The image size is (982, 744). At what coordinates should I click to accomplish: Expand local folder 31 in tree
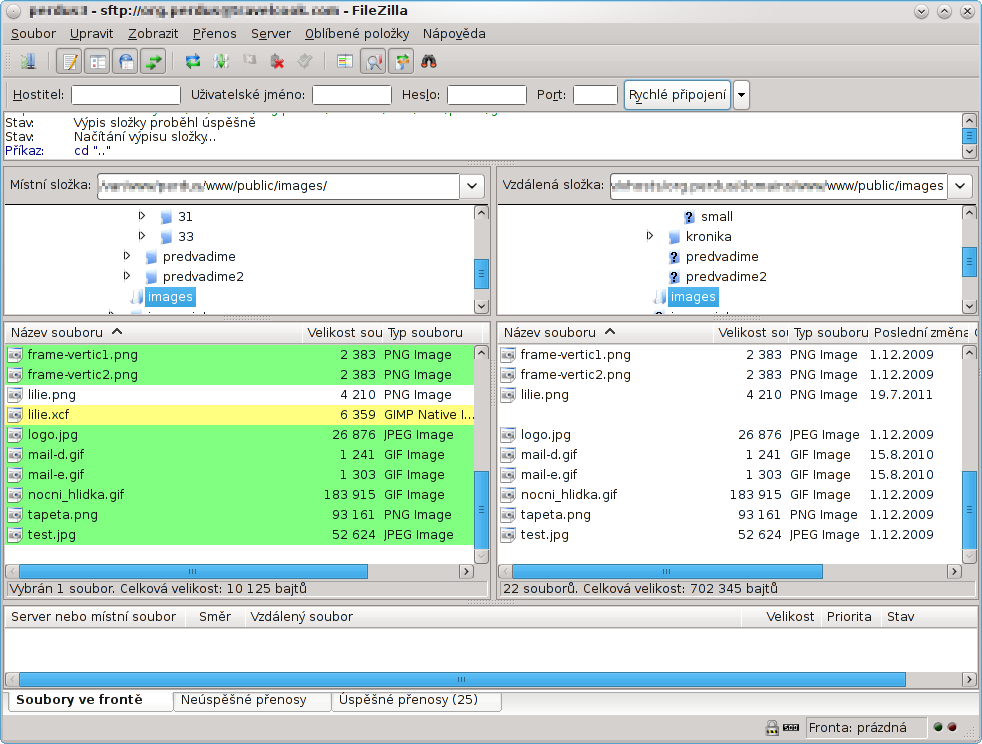point(142,216)
